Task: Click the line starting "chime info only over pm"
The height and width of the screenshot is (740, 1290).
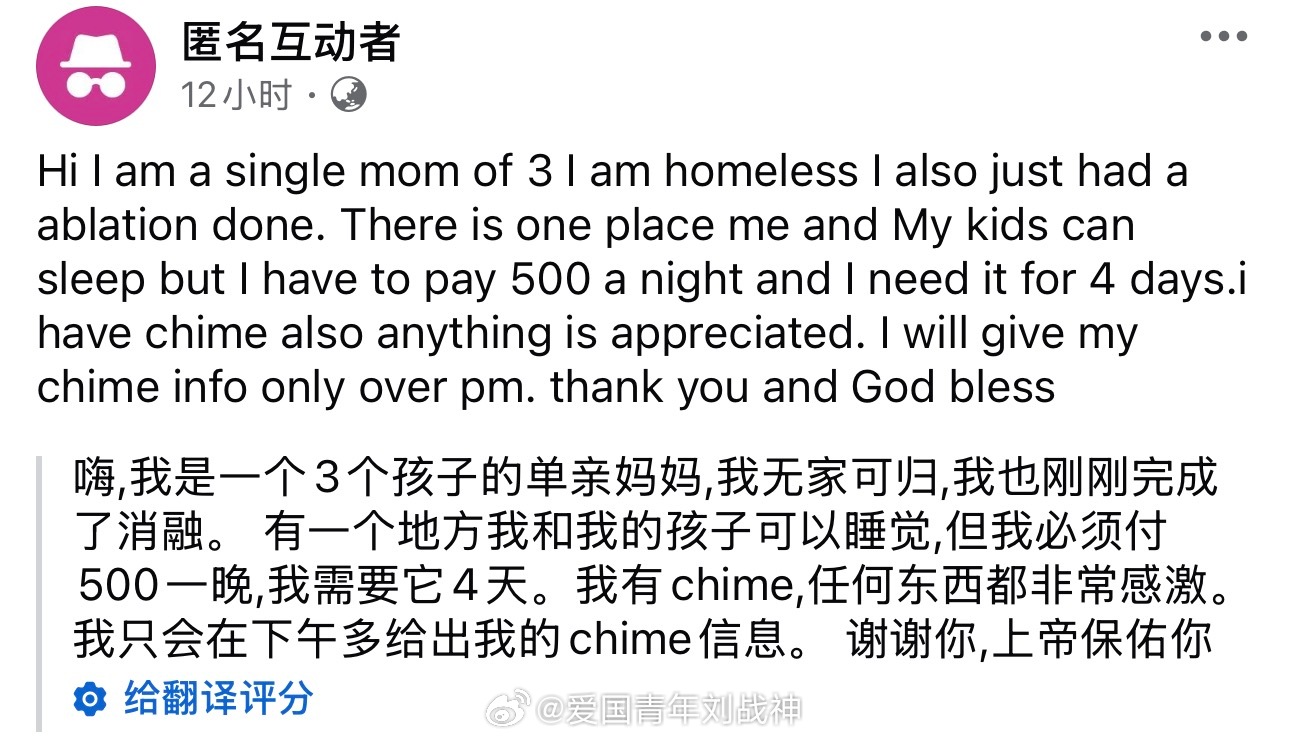Action: click(x=545, y=388)
